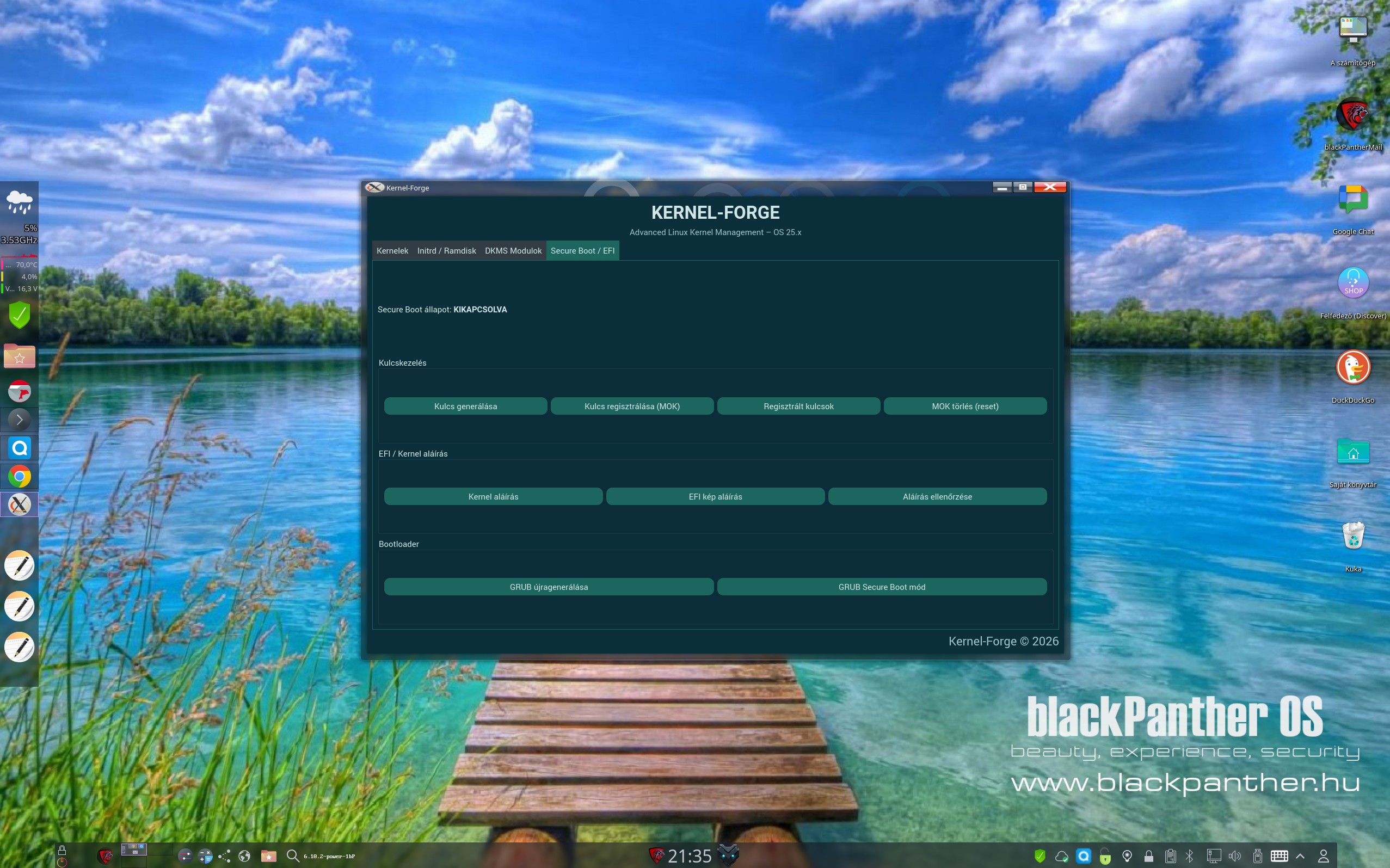
Task: Click the volume speaker tray icon
Action: [x=1234, y=856]
